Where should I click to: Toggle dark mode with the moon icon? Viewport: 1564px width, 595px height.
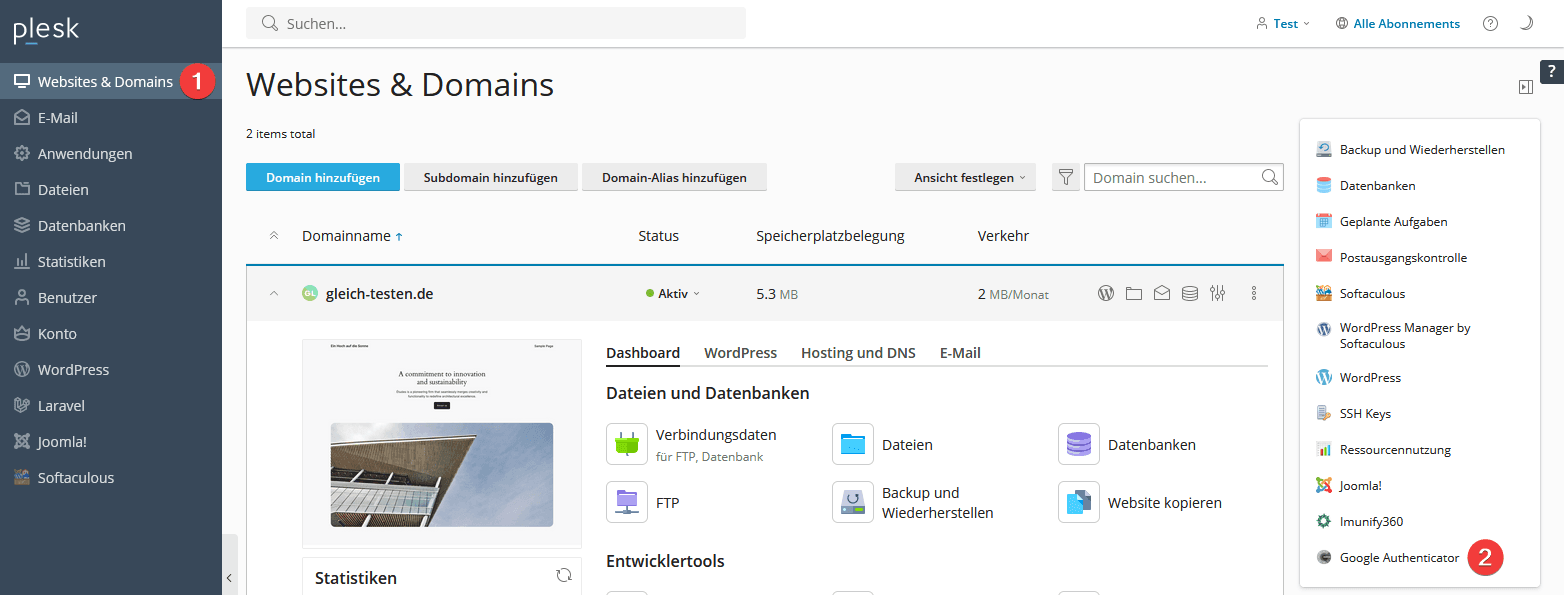click(x=1526, y=24)
